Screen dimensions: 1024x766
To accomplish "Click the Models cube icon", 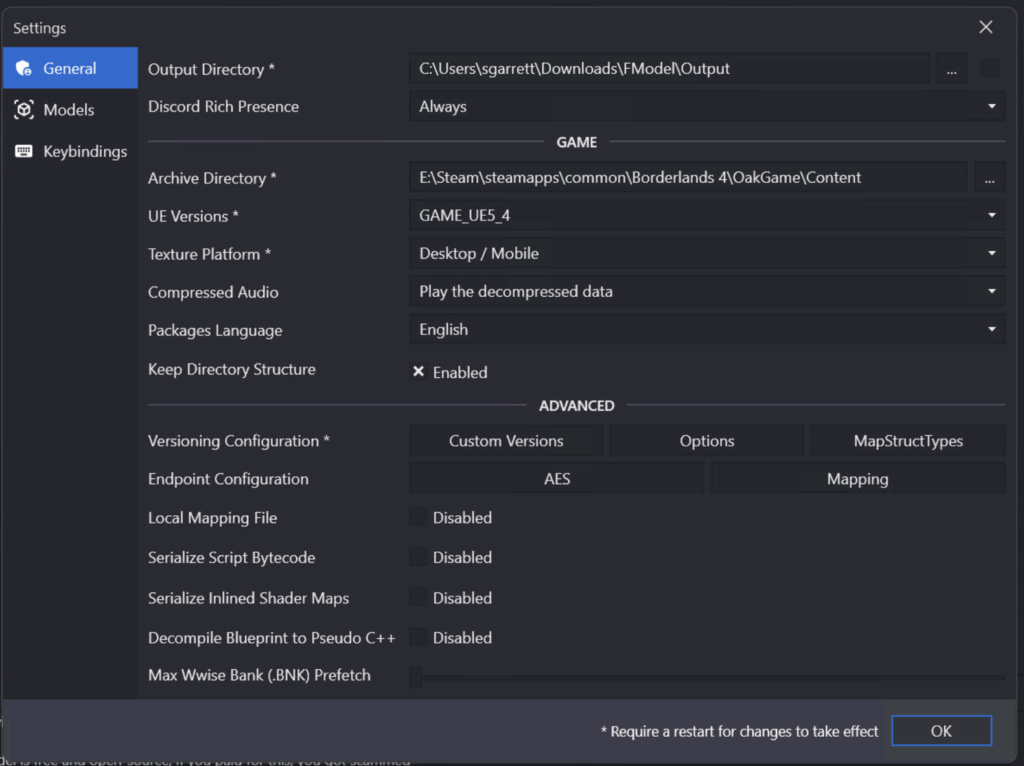I will pos(24,110).
